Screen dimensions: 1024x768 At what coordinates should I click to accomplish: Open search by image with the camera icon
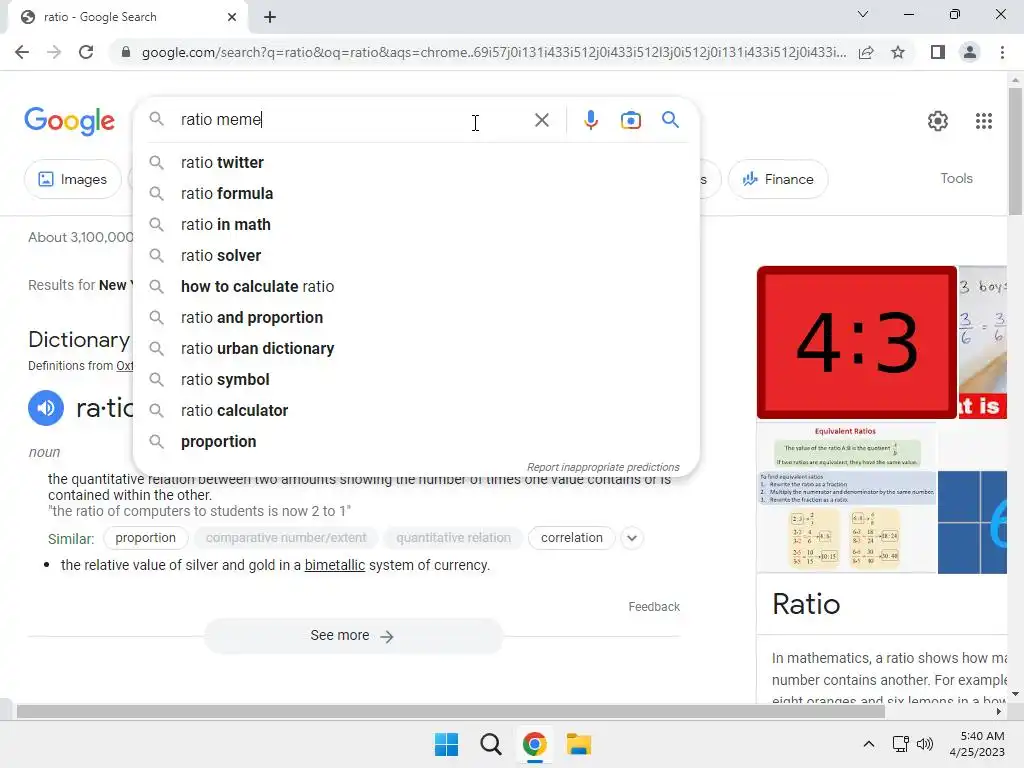click(630, 120)
